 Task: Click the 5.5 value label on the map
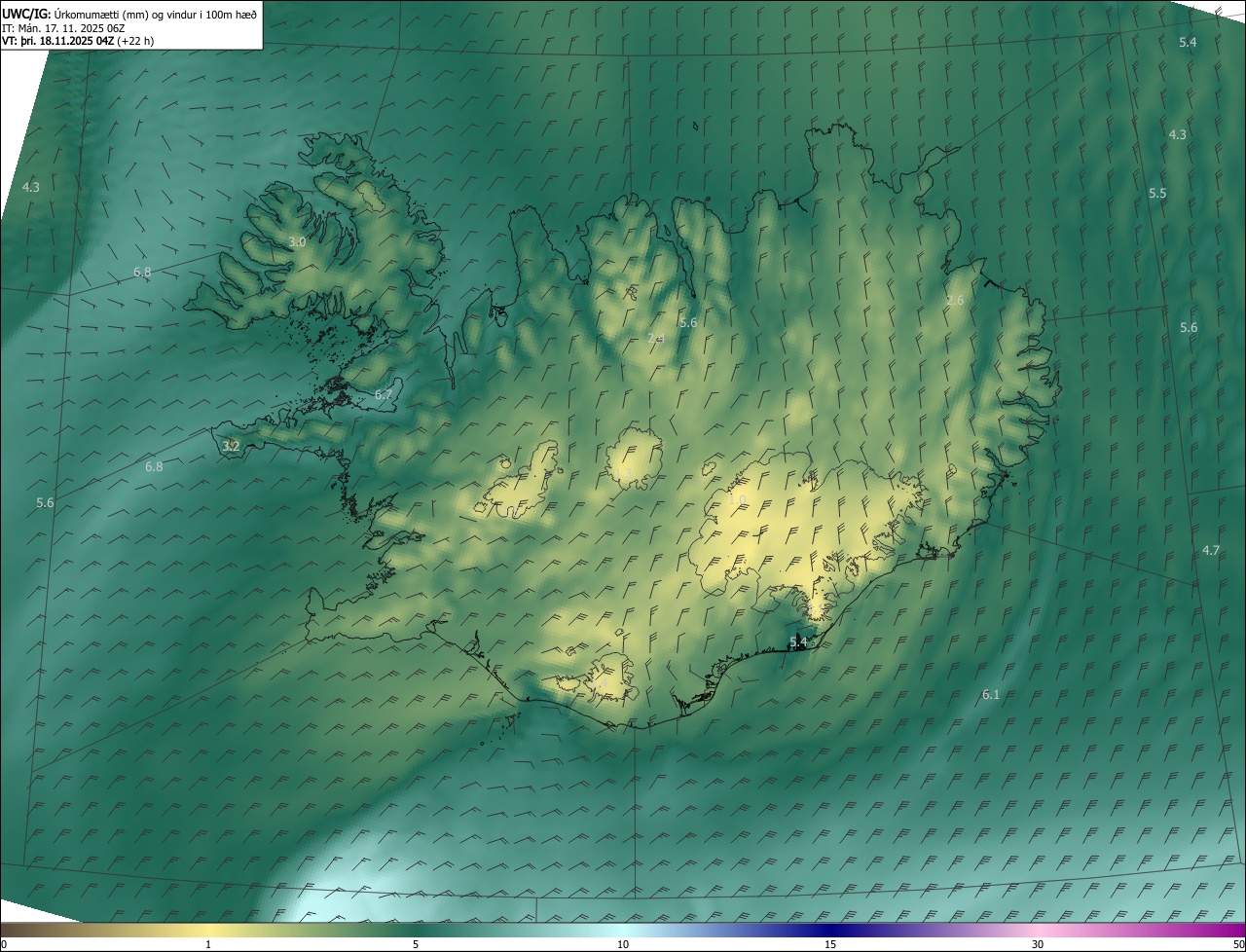pyautogui.click(x=1157, y=194)
